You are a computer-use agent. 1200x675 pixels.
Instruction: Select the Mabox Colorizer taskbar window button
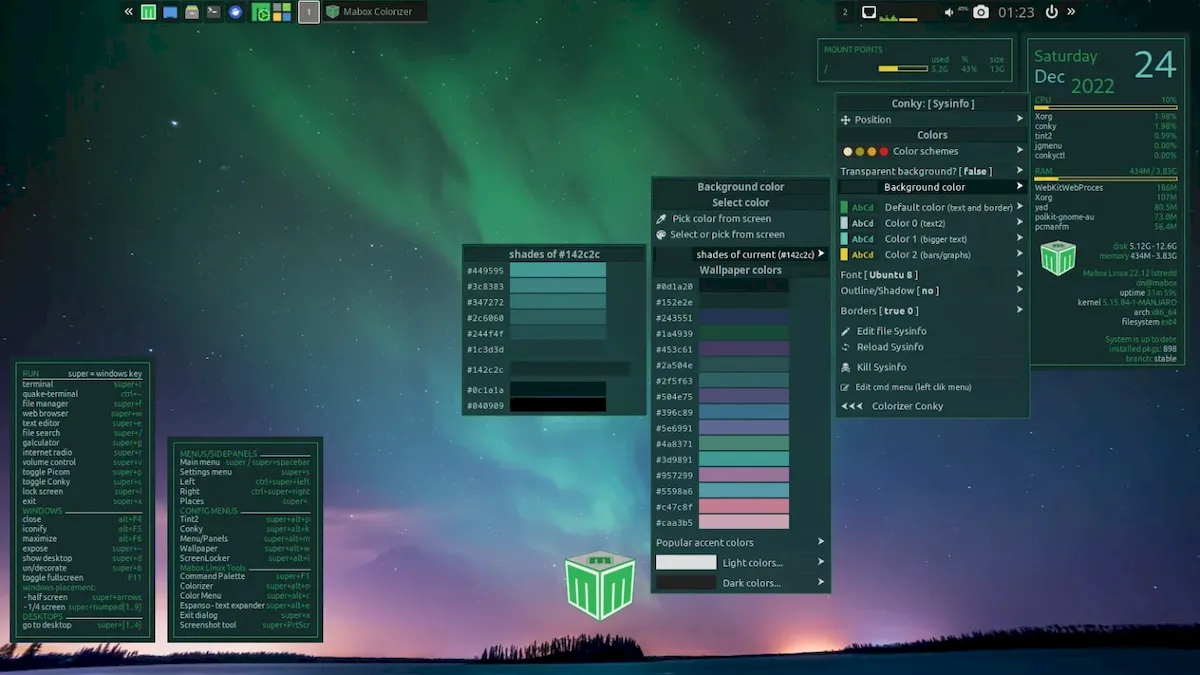point(375,12)
